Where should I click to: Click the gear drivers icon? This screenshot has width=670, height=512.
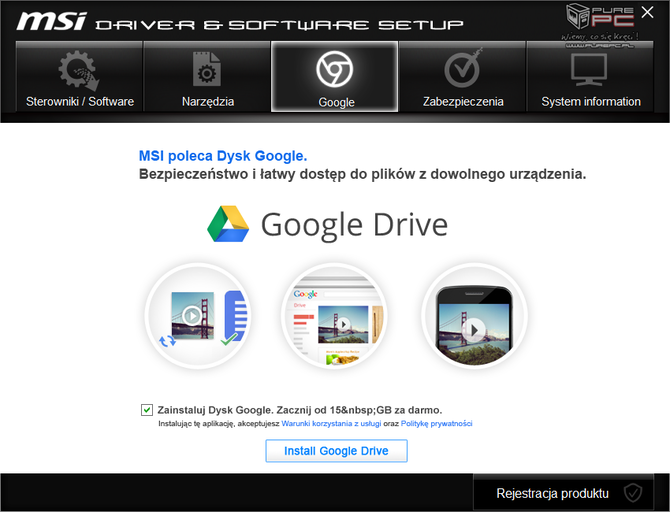pos(79,71)
